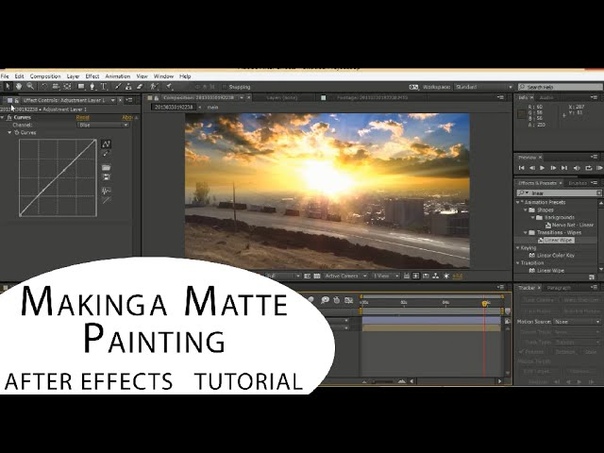The image size is (604, 453).
Task: Save the current curve to file
Action: pos(106,178)
